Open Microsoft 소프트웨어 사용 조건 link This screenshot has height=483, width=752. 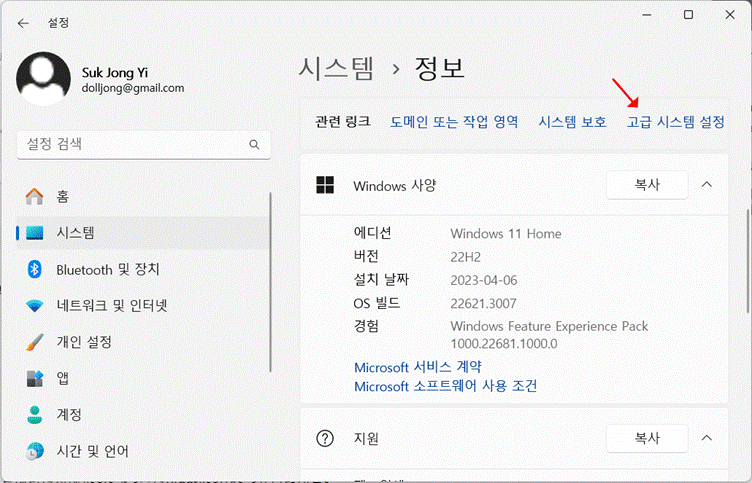(446, 386)
